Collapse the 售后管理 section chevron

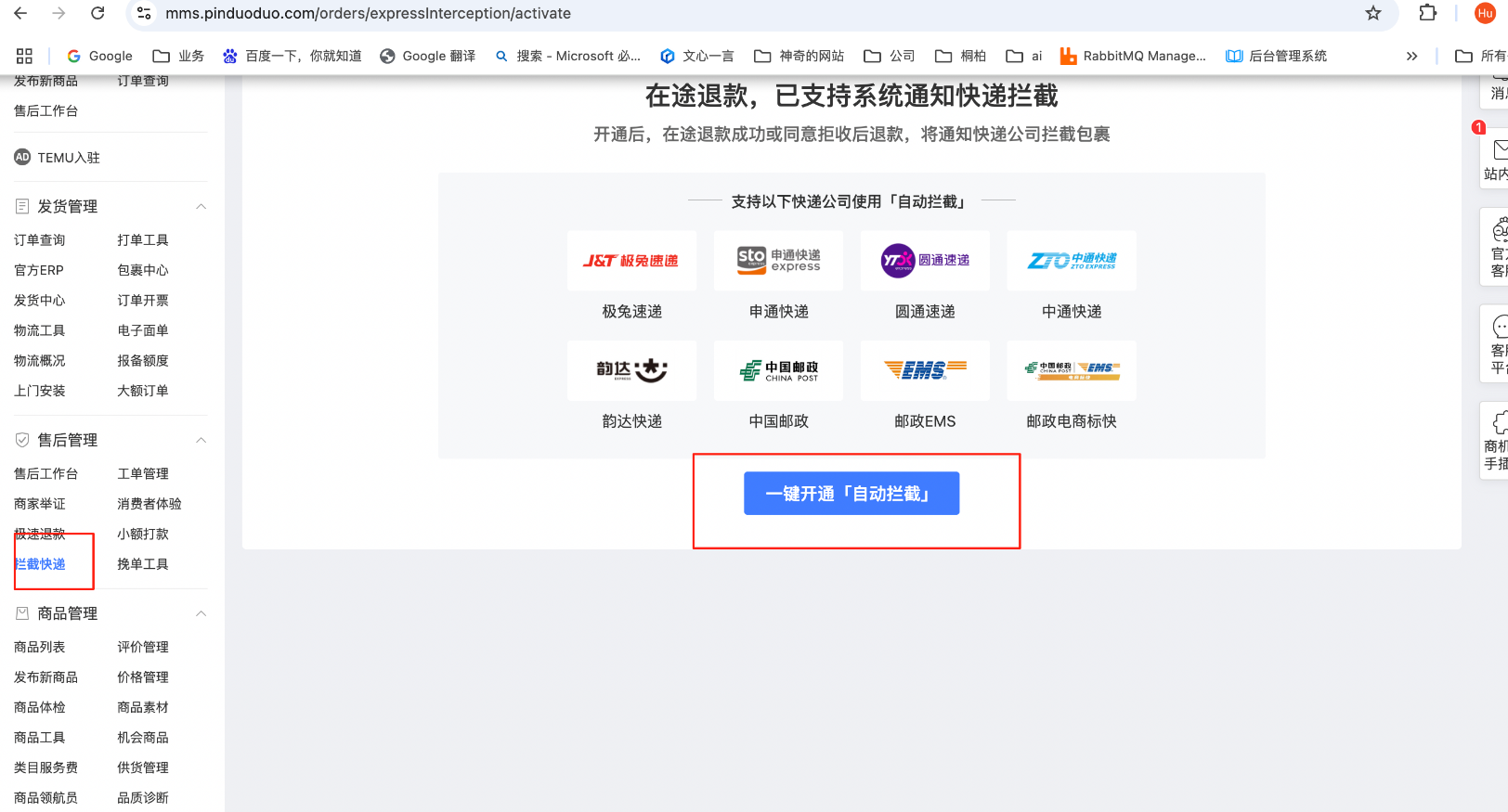pos(201,440)
